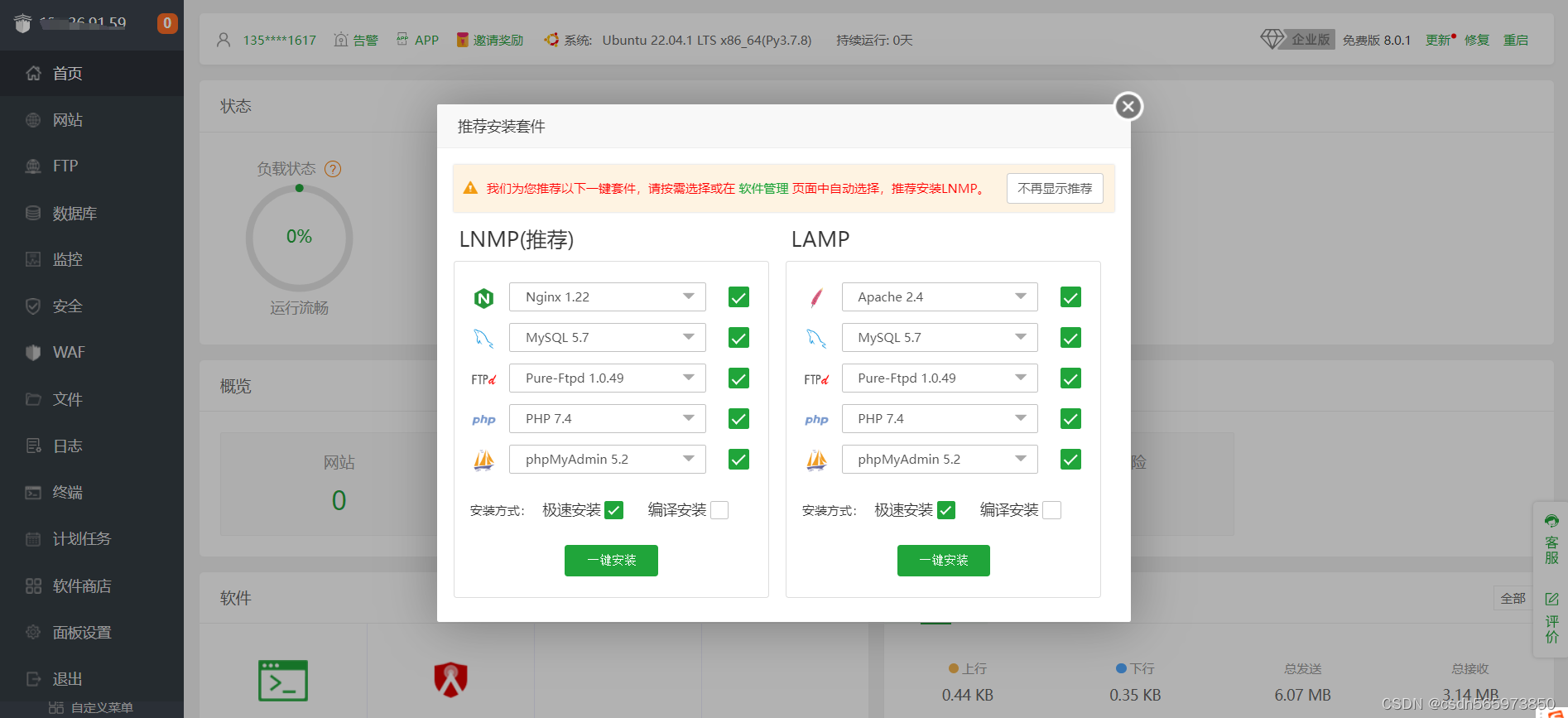
Task: Click the FTP sidebar icon
Action: [33, 166]
